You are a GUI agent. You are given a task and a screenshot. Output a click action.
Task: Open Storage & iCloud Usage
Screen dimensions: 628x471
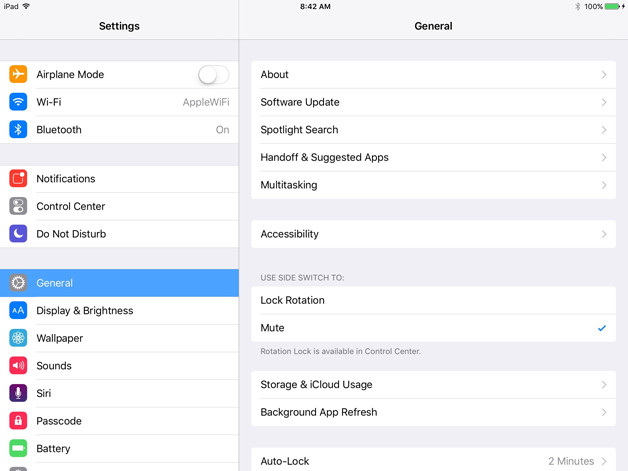click(432, 384)
